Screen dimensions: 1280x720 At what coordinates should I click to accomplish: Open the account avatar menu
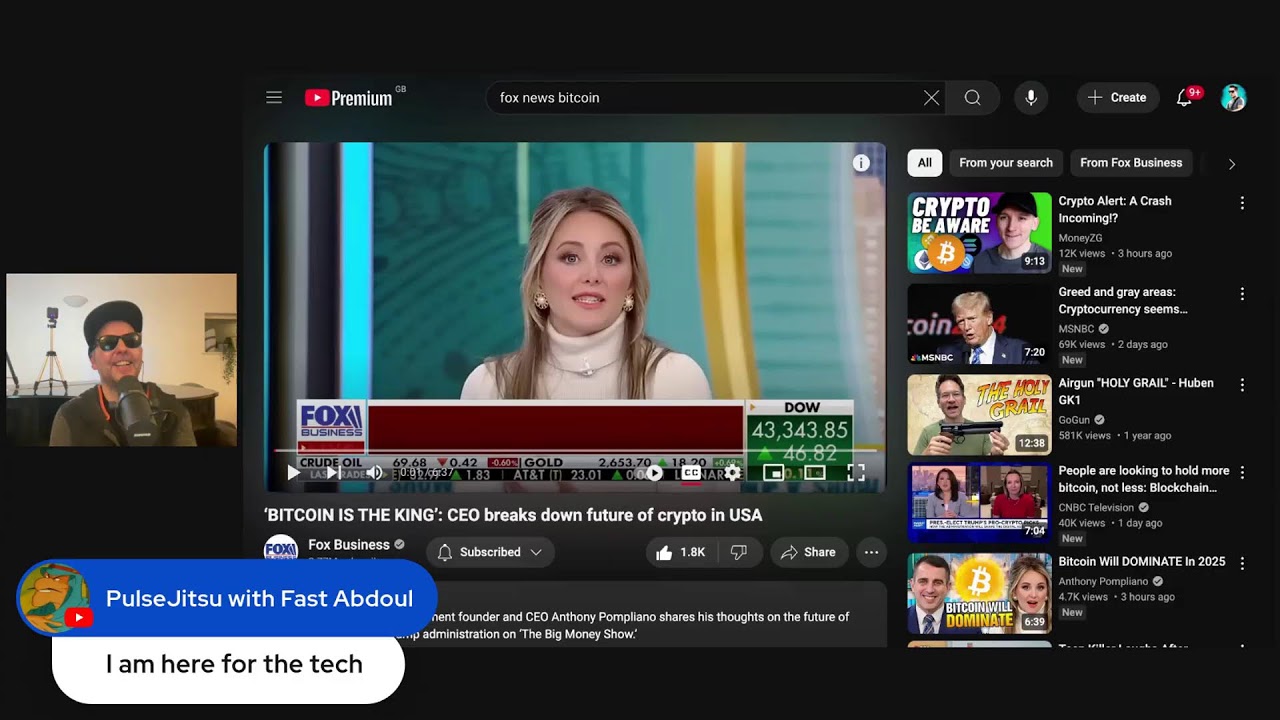click(x=1234, y=97)
